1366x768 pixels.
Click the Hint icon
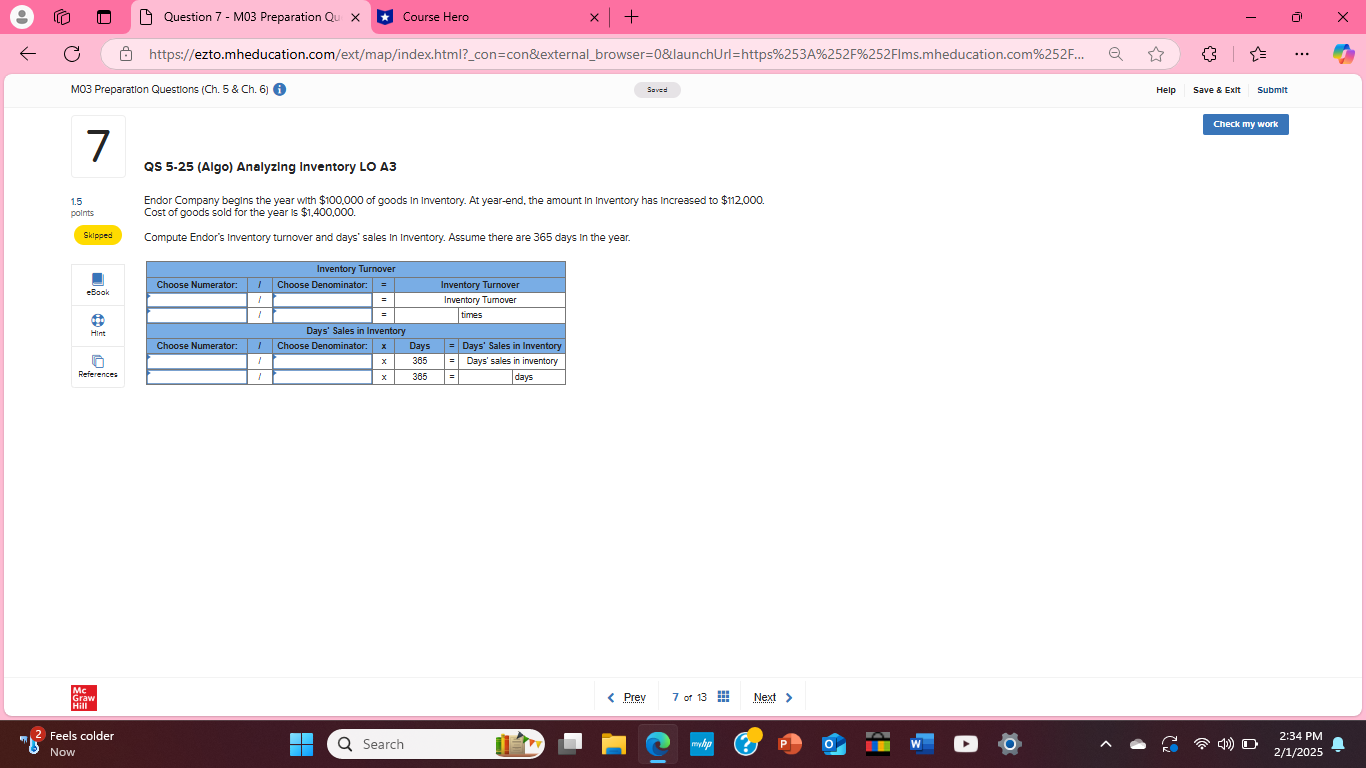(97, 325)
